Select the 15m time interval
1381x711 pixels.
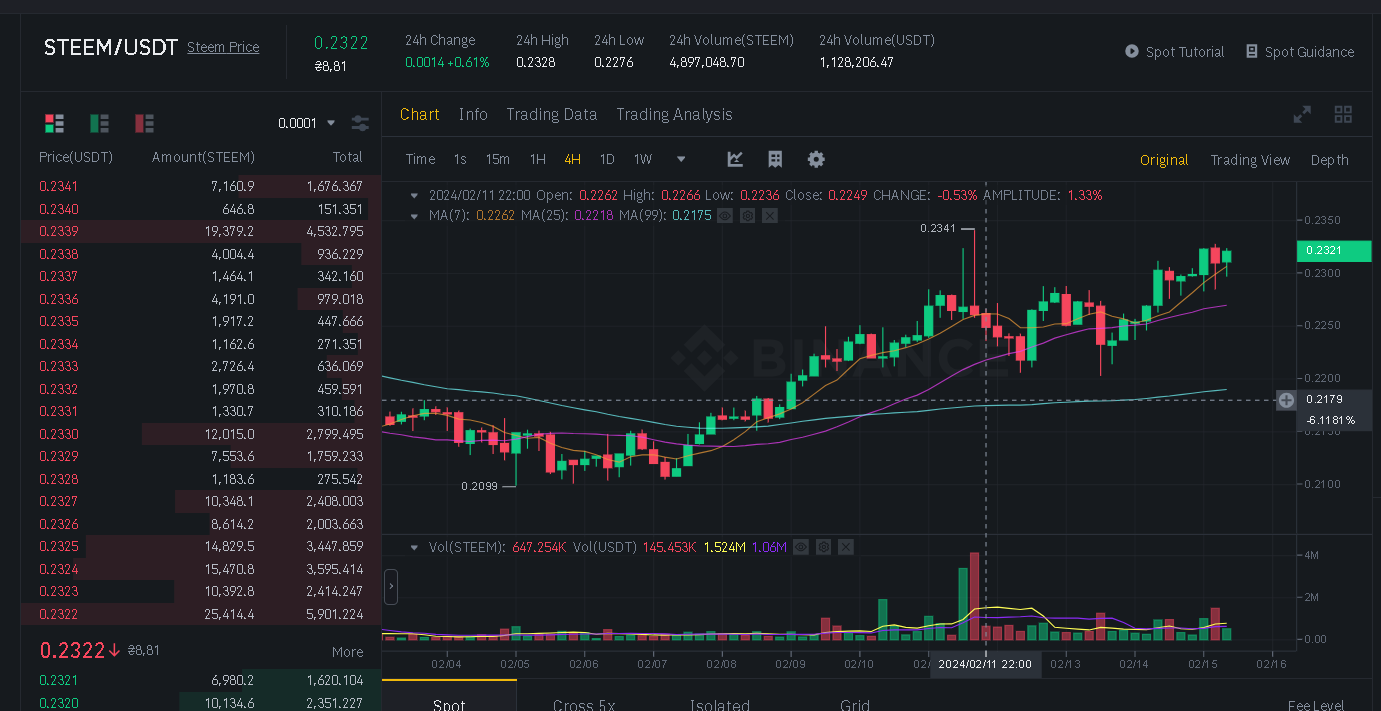497,159
